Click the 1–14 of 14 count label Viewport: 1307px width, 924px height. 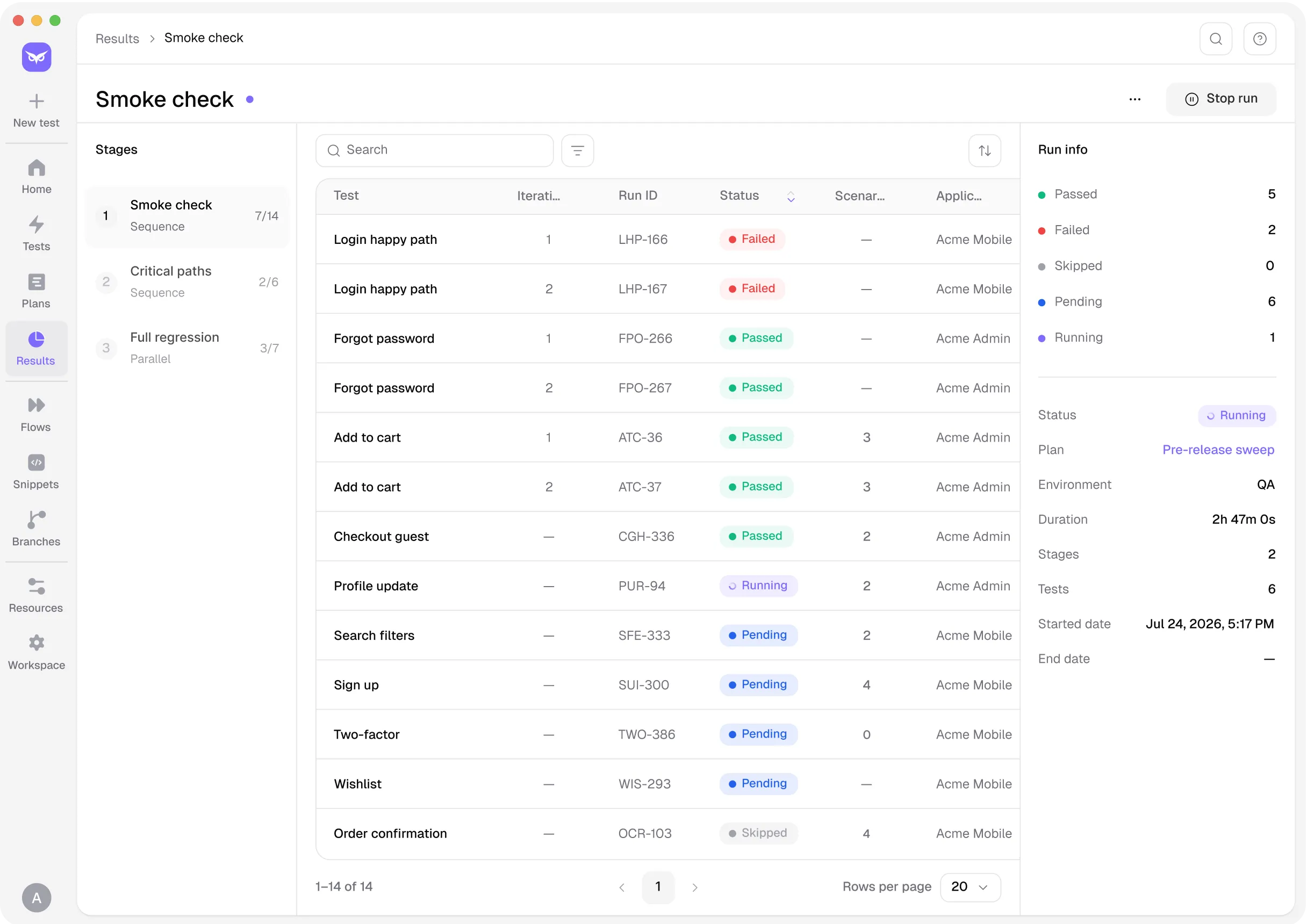point(344,886)
